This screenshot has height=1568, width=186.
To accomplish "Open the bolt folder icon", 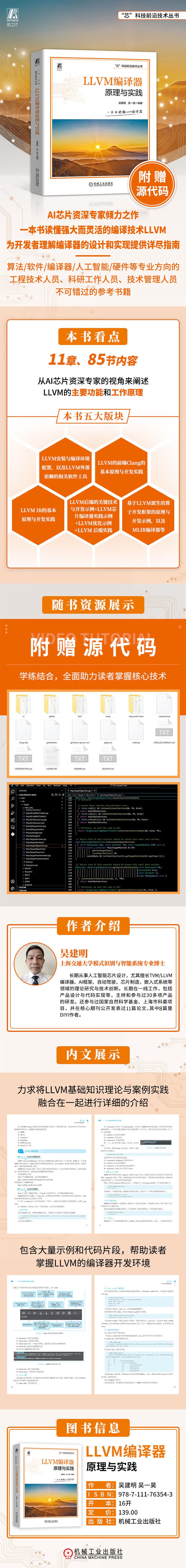I will tap(80, 704).
